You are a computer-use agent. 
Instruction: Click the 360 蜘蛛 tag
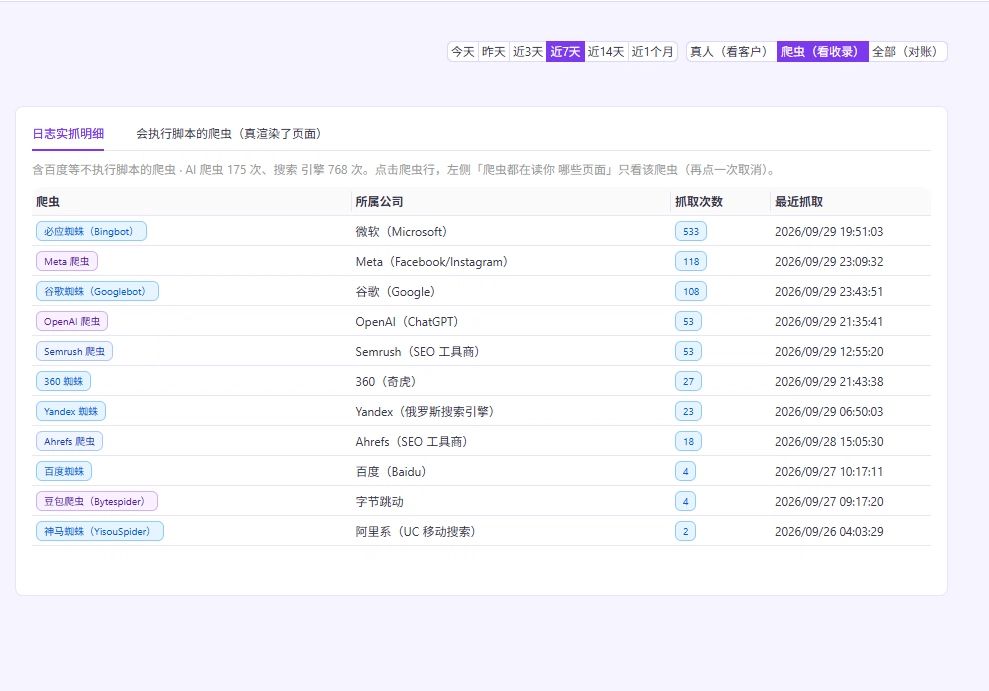pyautogui.click(x=64, y=381)
